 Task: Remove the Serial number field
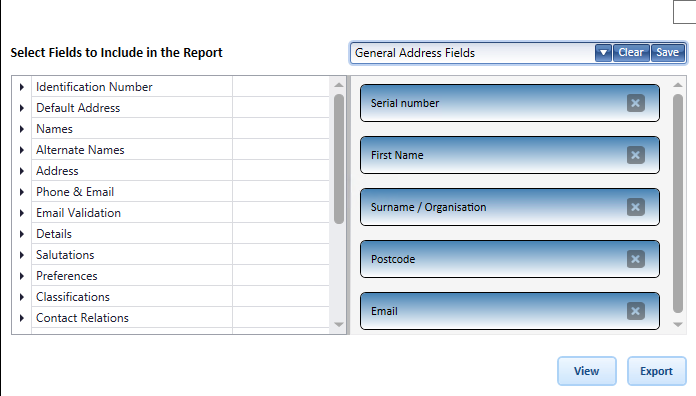[636, 103]
